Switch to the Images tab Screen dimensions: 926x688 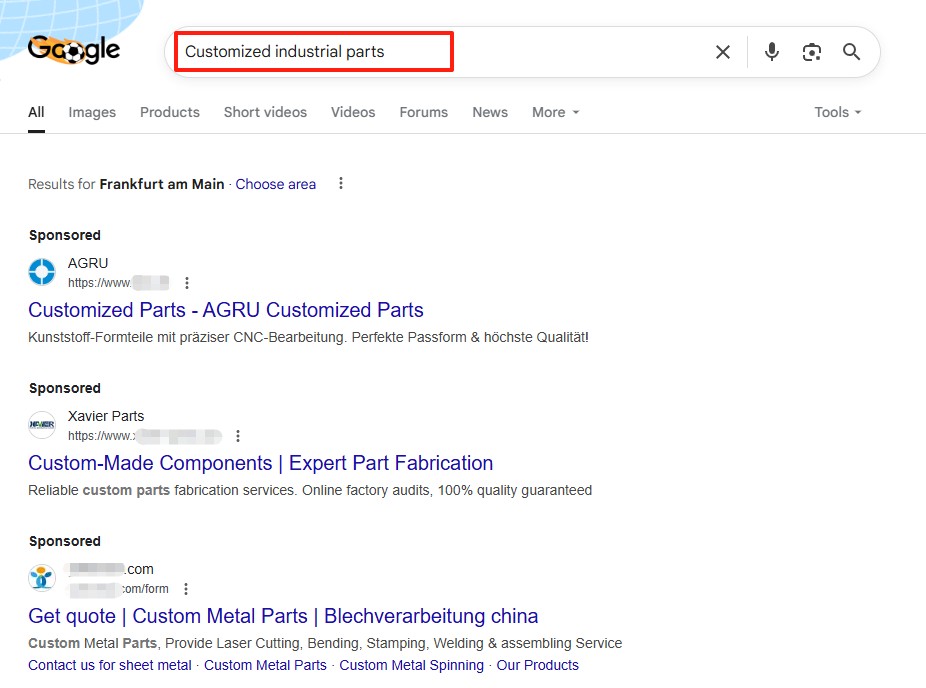coord(92,112)
